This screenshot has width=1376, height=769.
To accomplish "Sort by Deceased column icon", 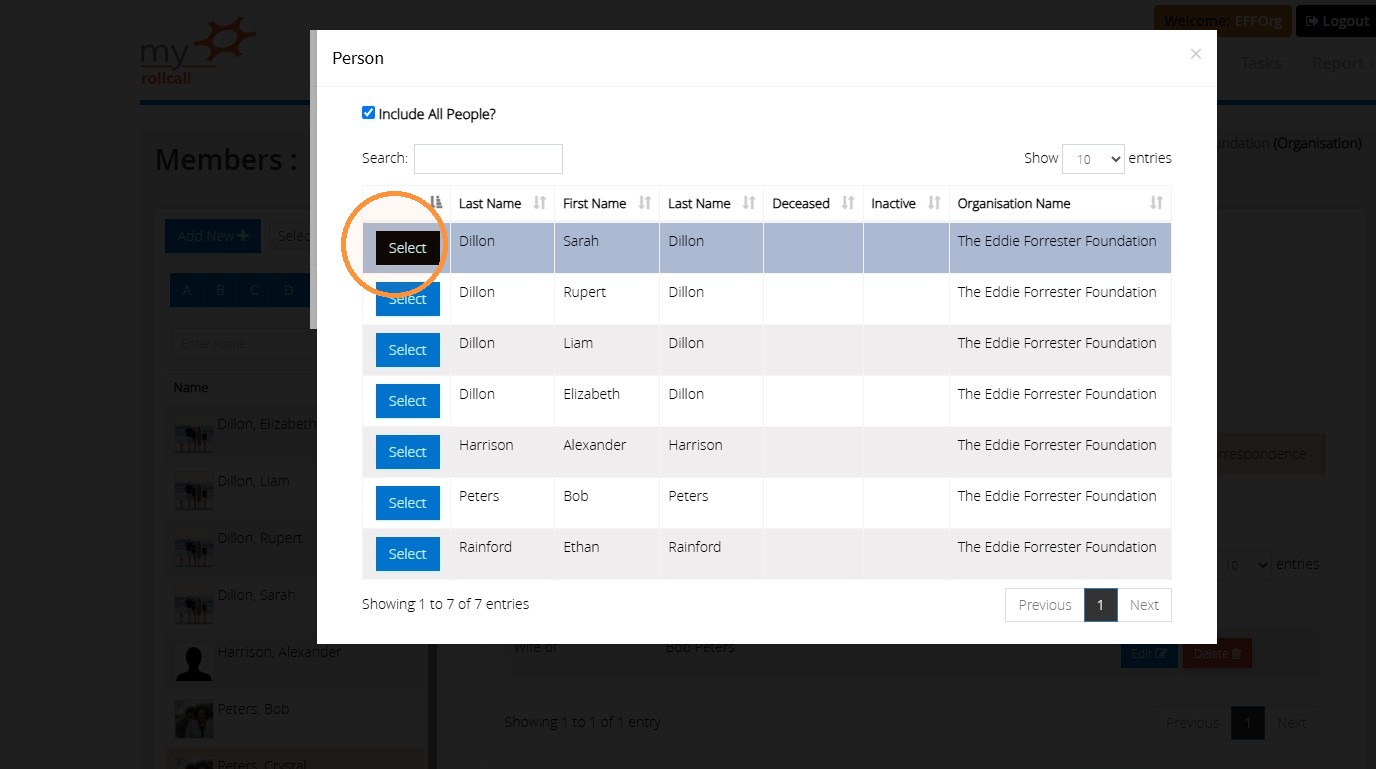I will (x=848, y=203).
